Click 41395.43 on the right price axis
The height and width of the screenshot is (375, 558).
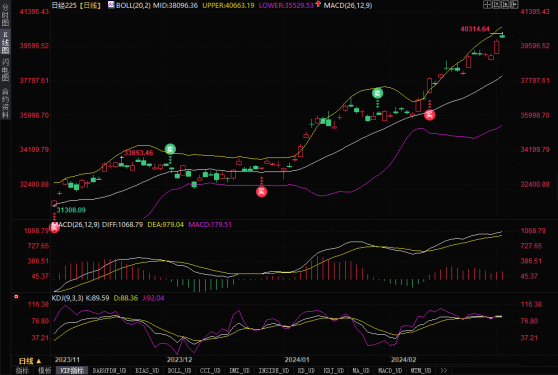[535, 12]
